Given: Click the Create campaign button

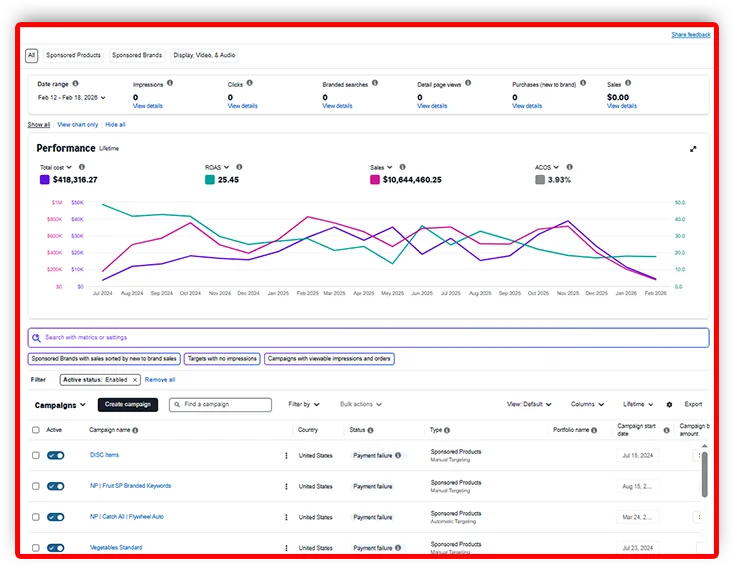Looking at the screenshot, I should tap(128, 404).
